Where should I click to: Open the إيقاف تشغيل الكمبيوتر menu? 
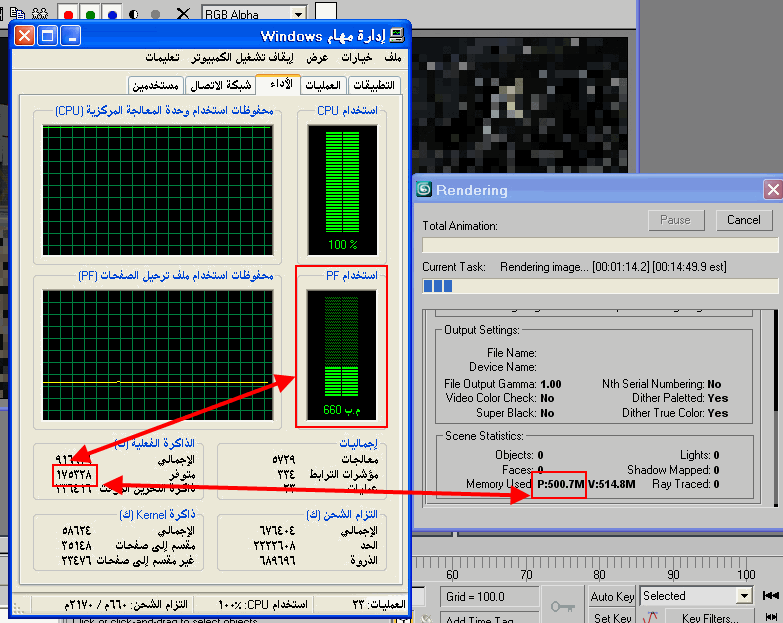click(242, 57)
